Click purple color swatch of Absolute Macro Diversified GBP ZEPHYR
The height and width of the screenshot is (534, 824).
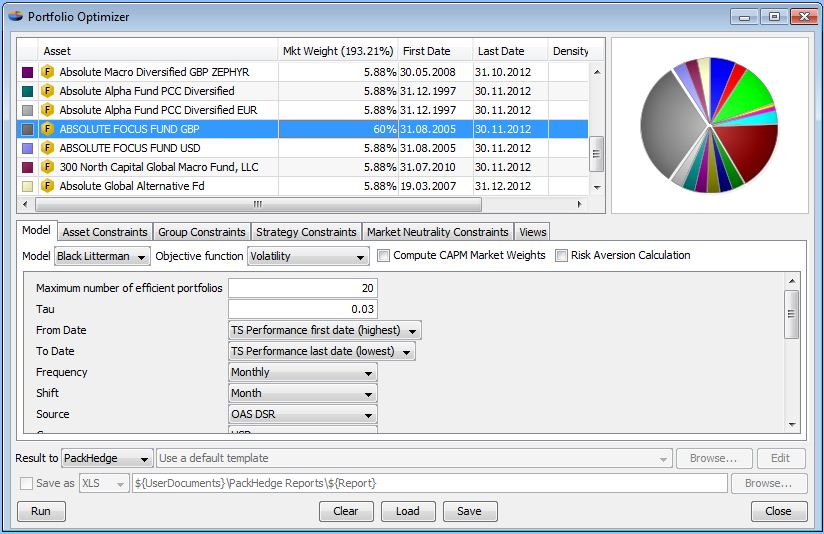[x=27, y=72]
